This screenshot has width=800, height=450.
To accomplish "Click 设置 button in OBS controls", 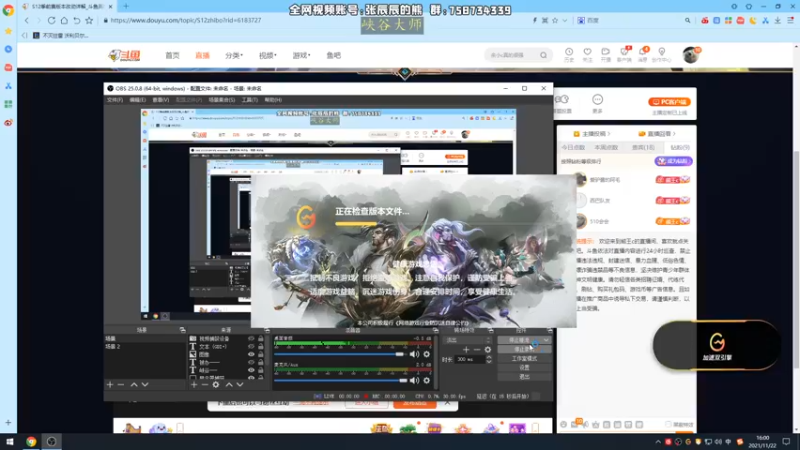I will point(524,367).
